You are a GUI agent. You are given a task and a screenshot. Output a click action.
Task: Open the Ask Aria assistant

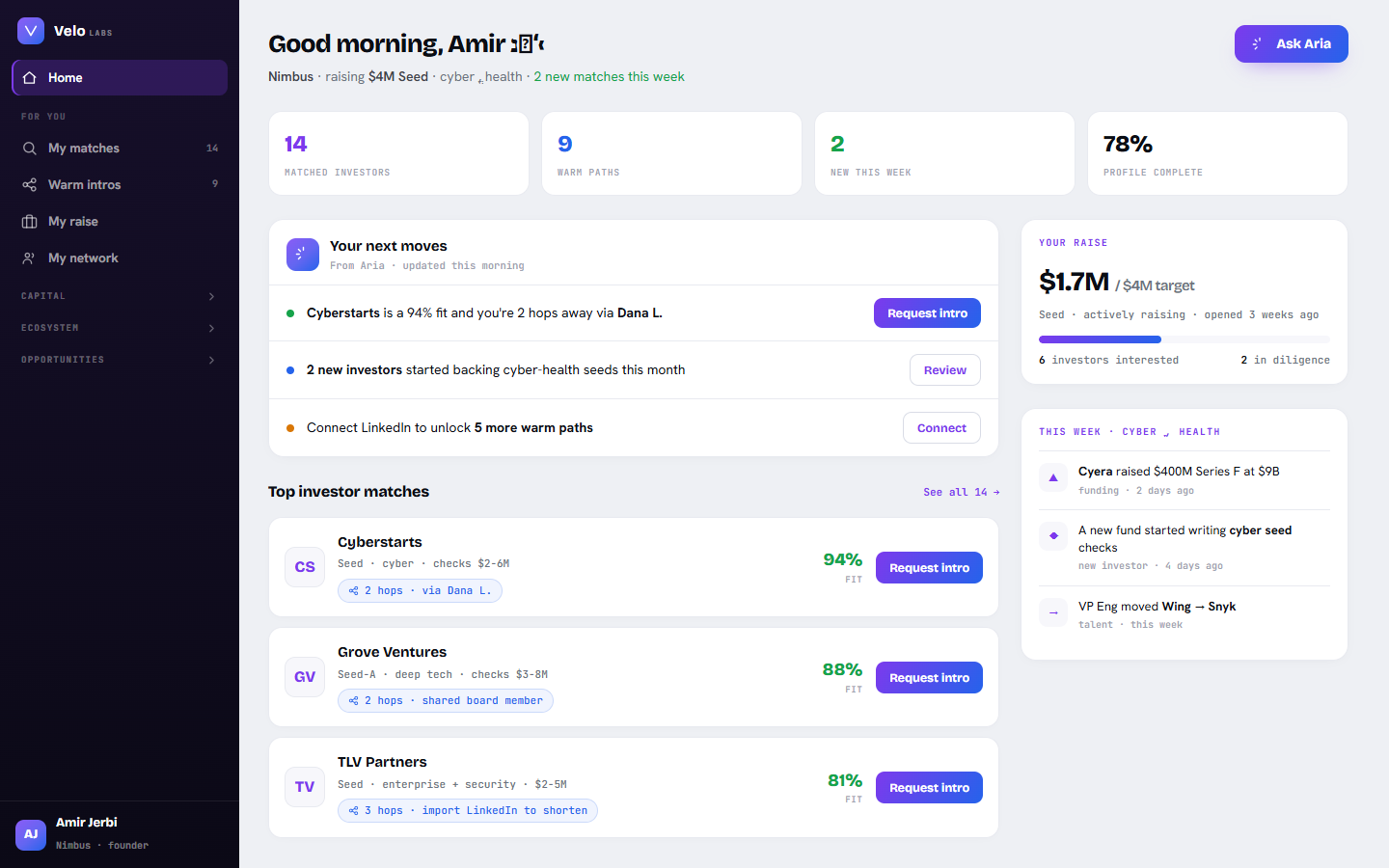click(x=1291, y=44)
